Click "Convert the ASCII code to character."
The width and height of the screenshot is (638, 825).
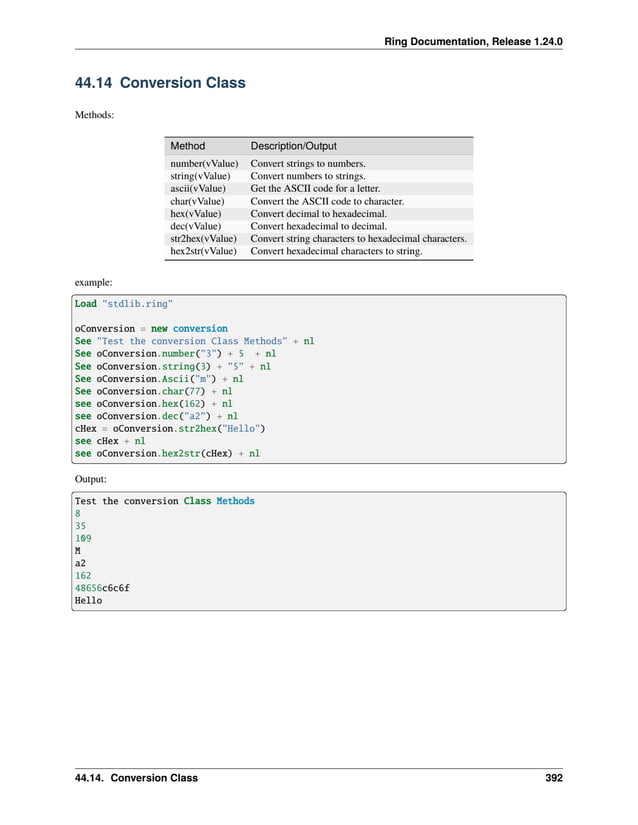coord(327,202)
